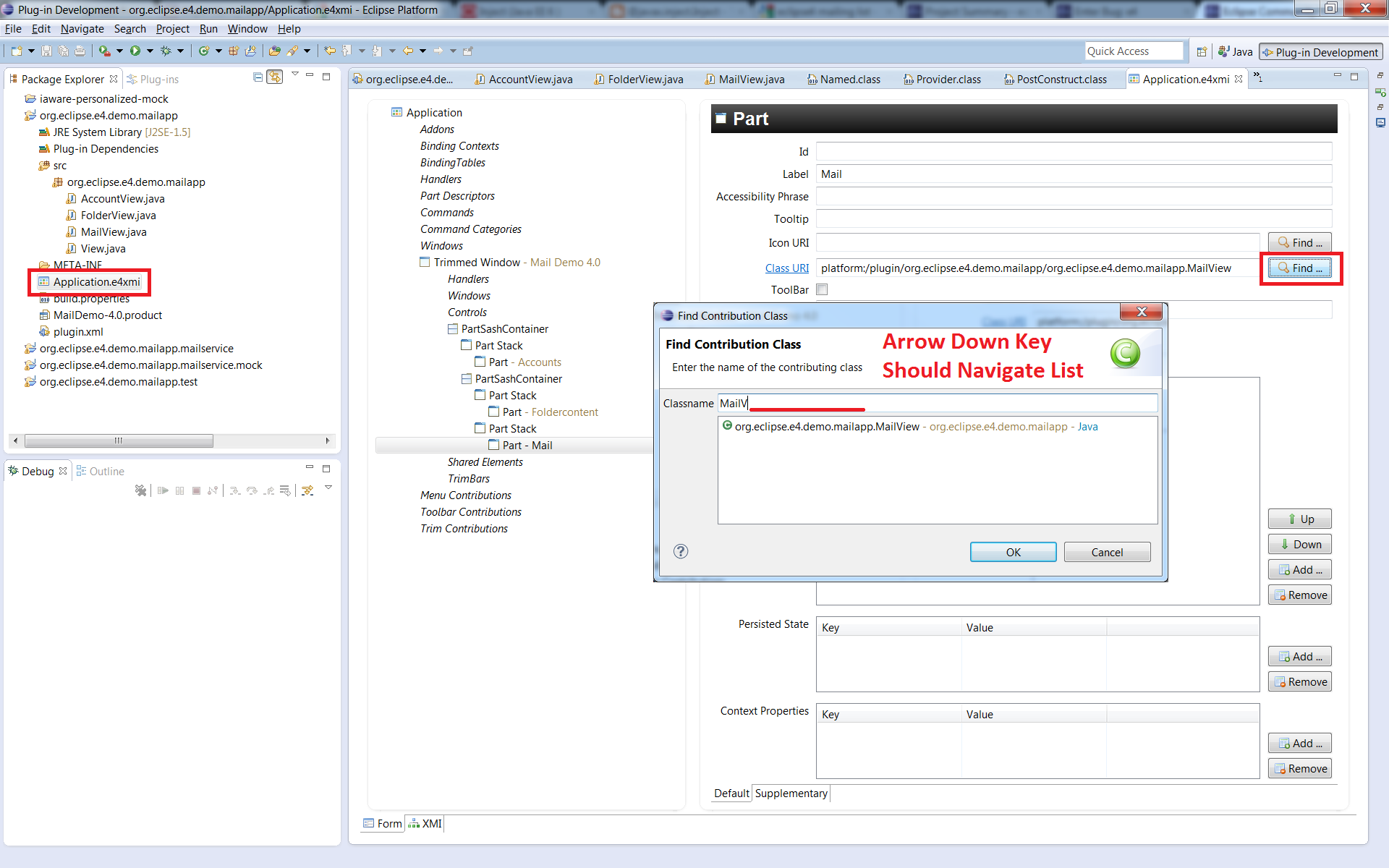Click the Remove All Terminated Launches icon
The height and width of the screenshot is (868, 1389).
pos(141,490)
